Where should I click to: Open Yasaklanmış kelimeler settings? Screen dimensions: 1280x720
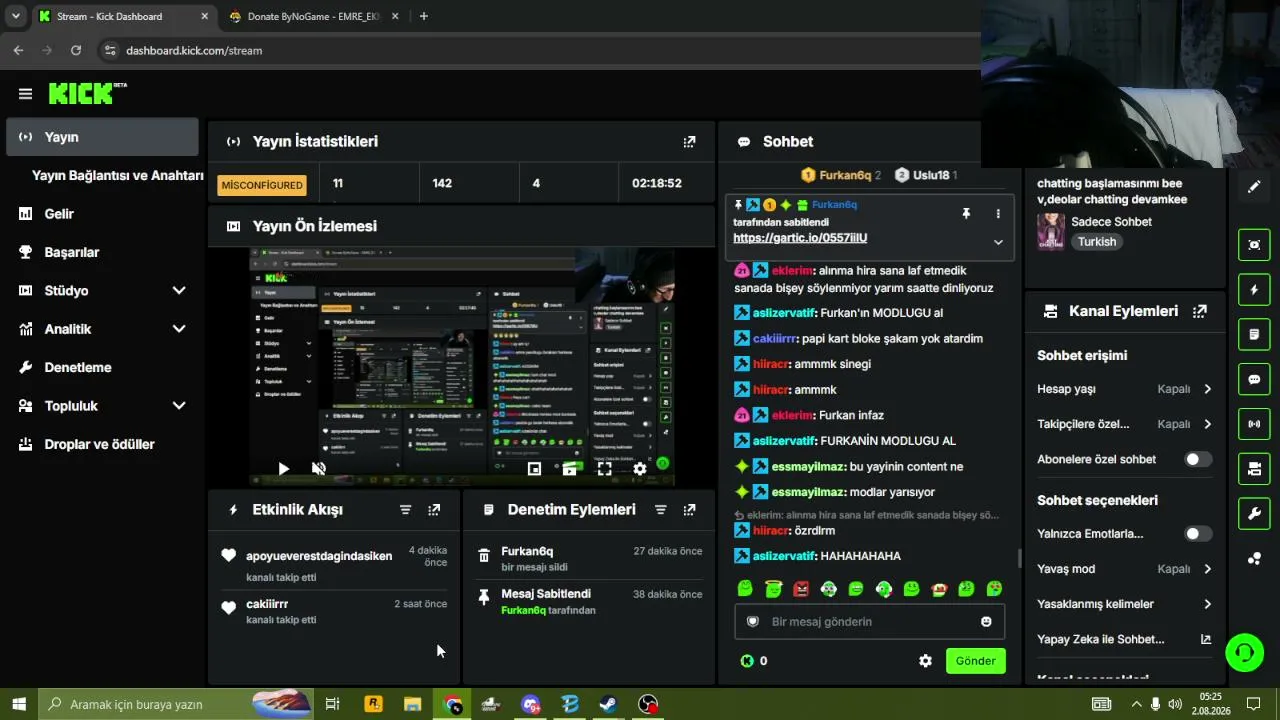coord(1125,604)
